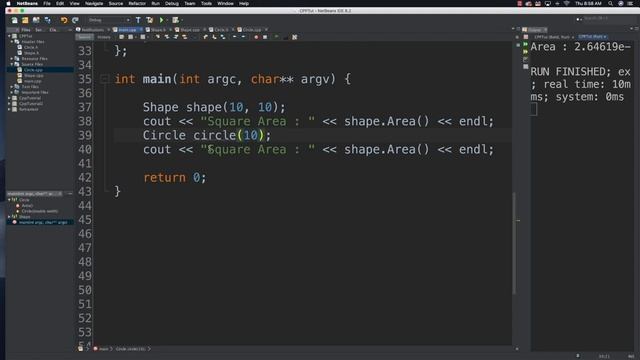Click the Wi-Fi status icon

[567, 3]
